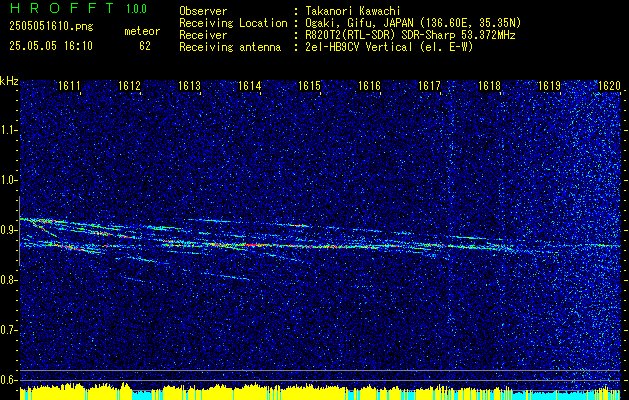The width and height of the screenshot is (629, 400).
Task: Click the version number 1.0.0
Action: [136, 9]
